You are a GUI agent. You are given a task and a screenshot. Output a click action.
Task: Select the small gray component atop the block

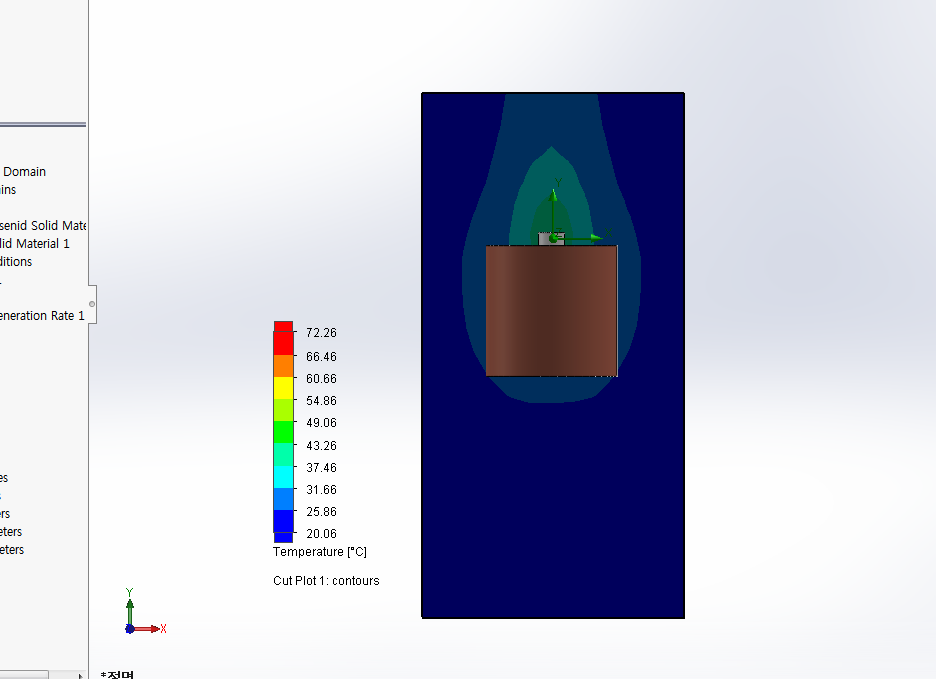(x=552, y=239)
